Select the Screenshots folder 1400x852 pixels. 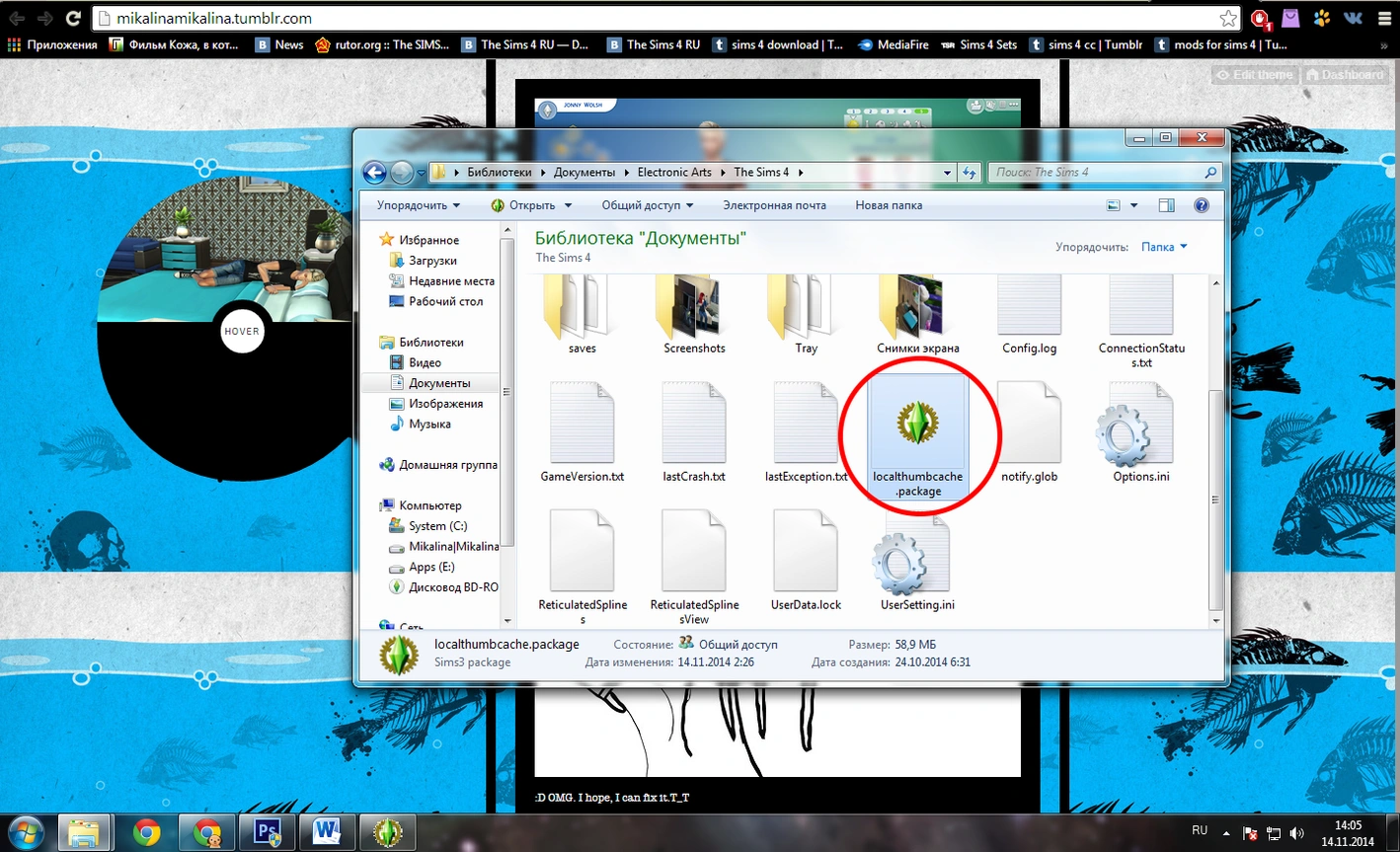click(694, 316)
